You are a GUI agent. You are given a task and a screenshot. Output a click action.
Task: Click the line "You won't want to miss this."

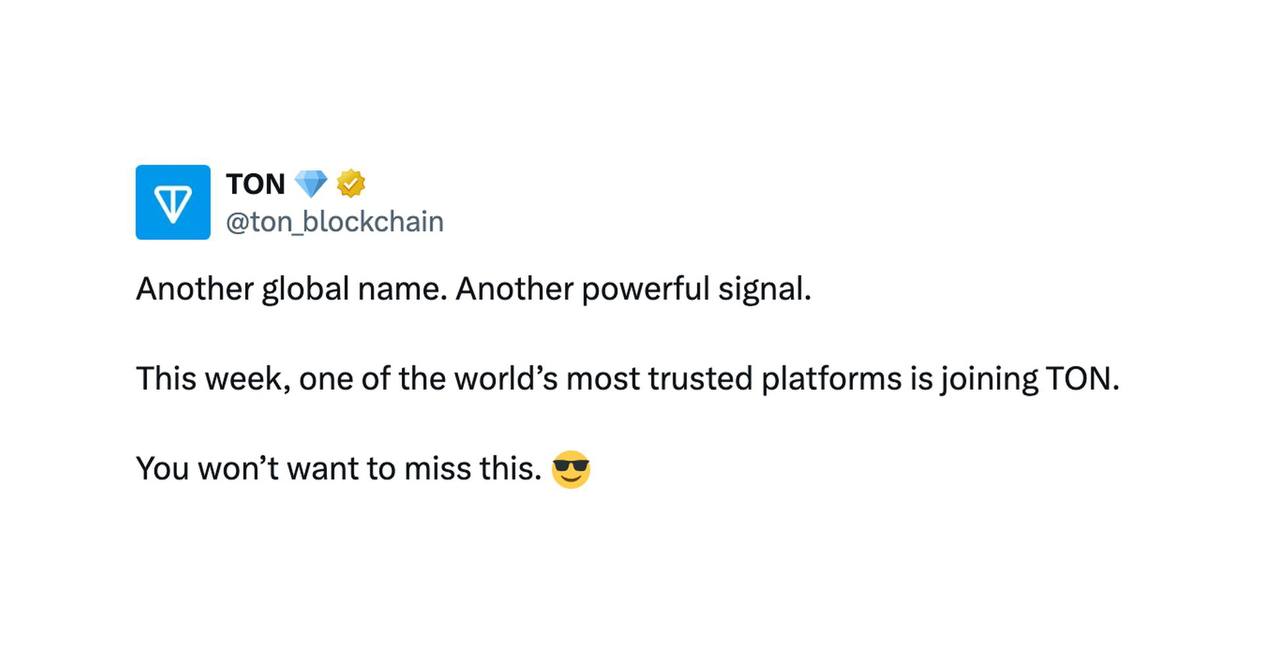pyautogui.click(x=339, y=468)
